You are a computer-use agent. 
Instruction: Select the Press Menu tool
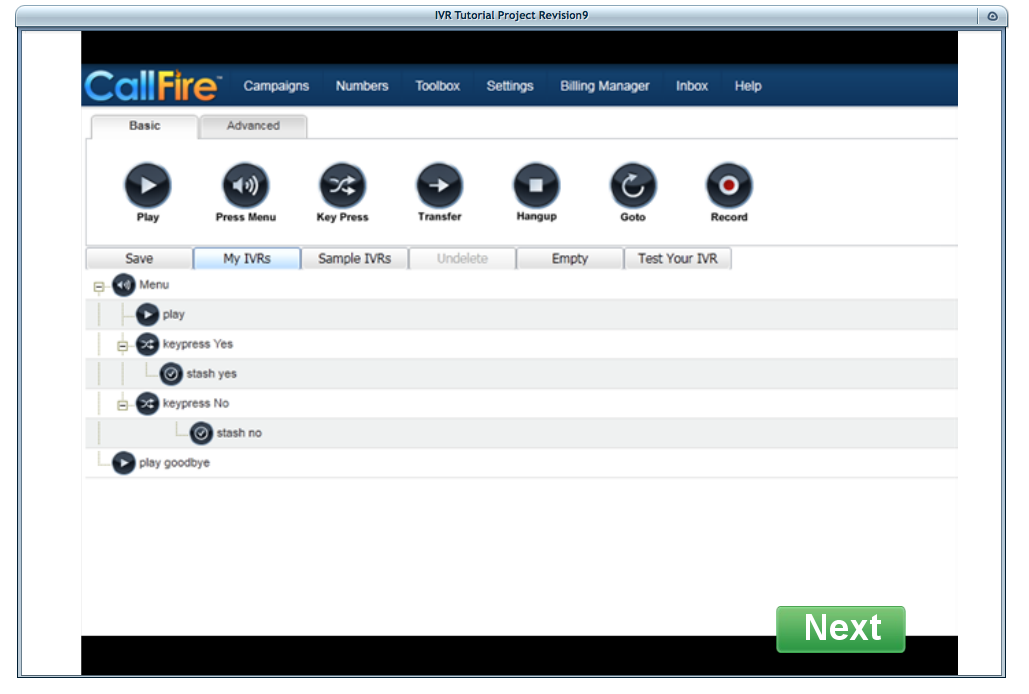[245, 185]
